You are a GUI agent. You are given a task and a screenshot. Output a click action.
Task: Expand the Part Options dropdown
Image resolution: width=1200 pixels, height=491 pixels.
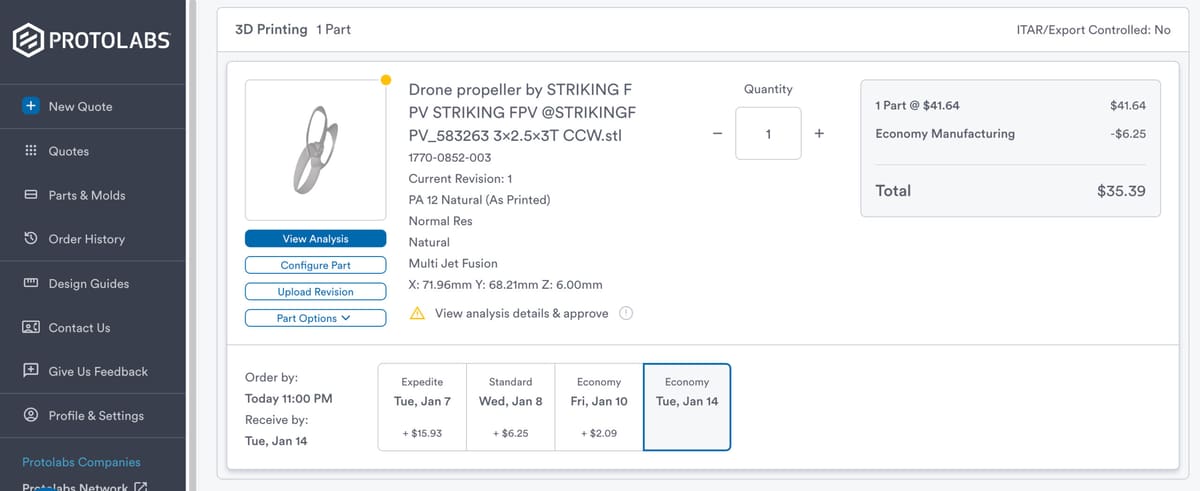315,318
